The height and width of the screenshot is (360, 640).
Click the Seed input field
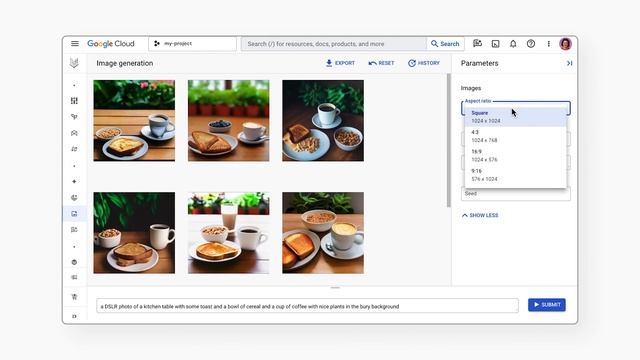516,194
